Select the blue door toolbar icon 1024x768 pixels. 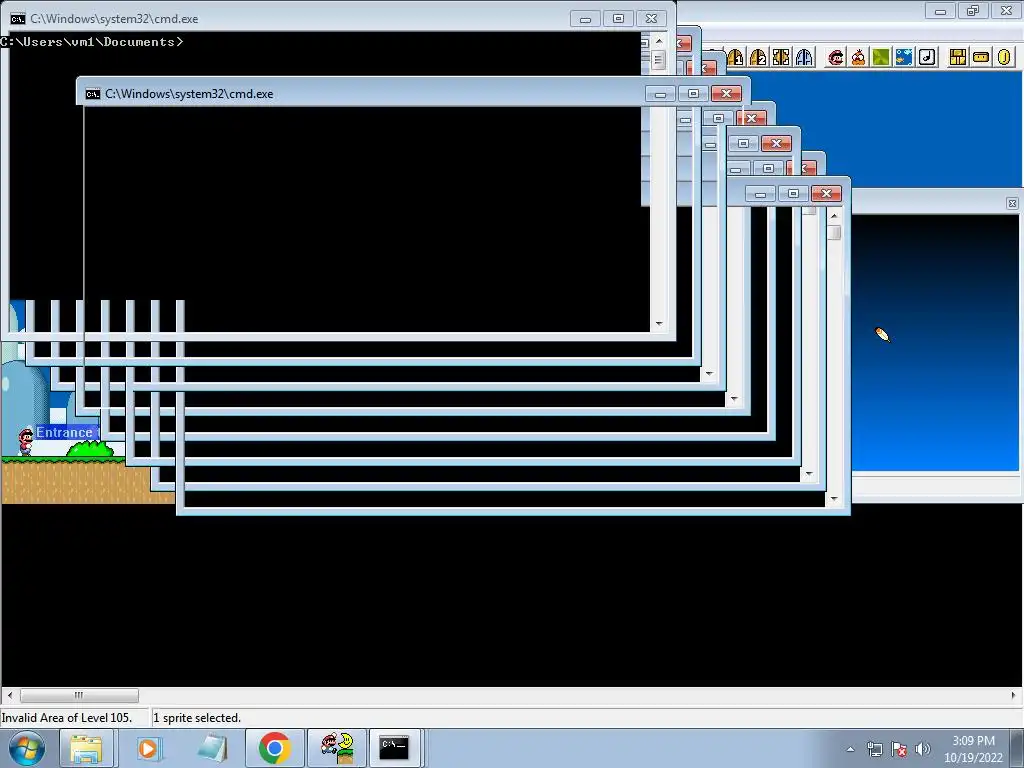click(x=804, y=57)
